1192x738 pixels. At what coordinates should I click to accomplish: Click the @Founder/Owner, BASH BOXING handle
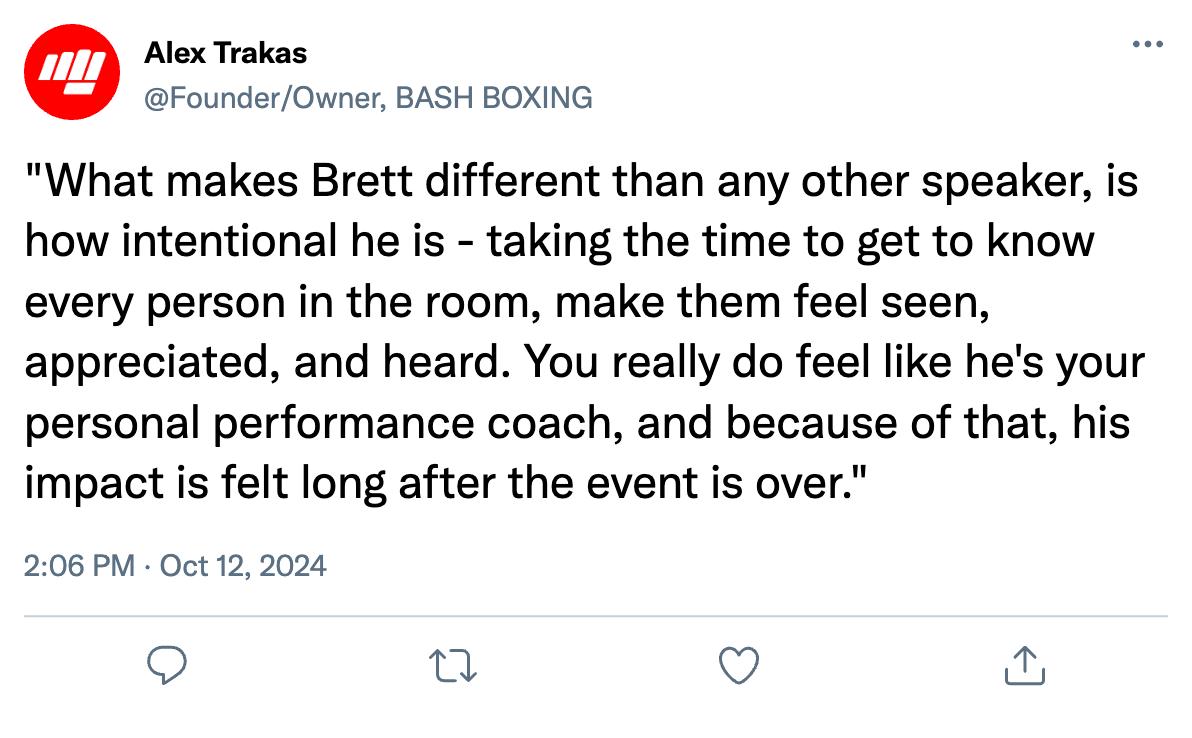[x=368, y=97]
